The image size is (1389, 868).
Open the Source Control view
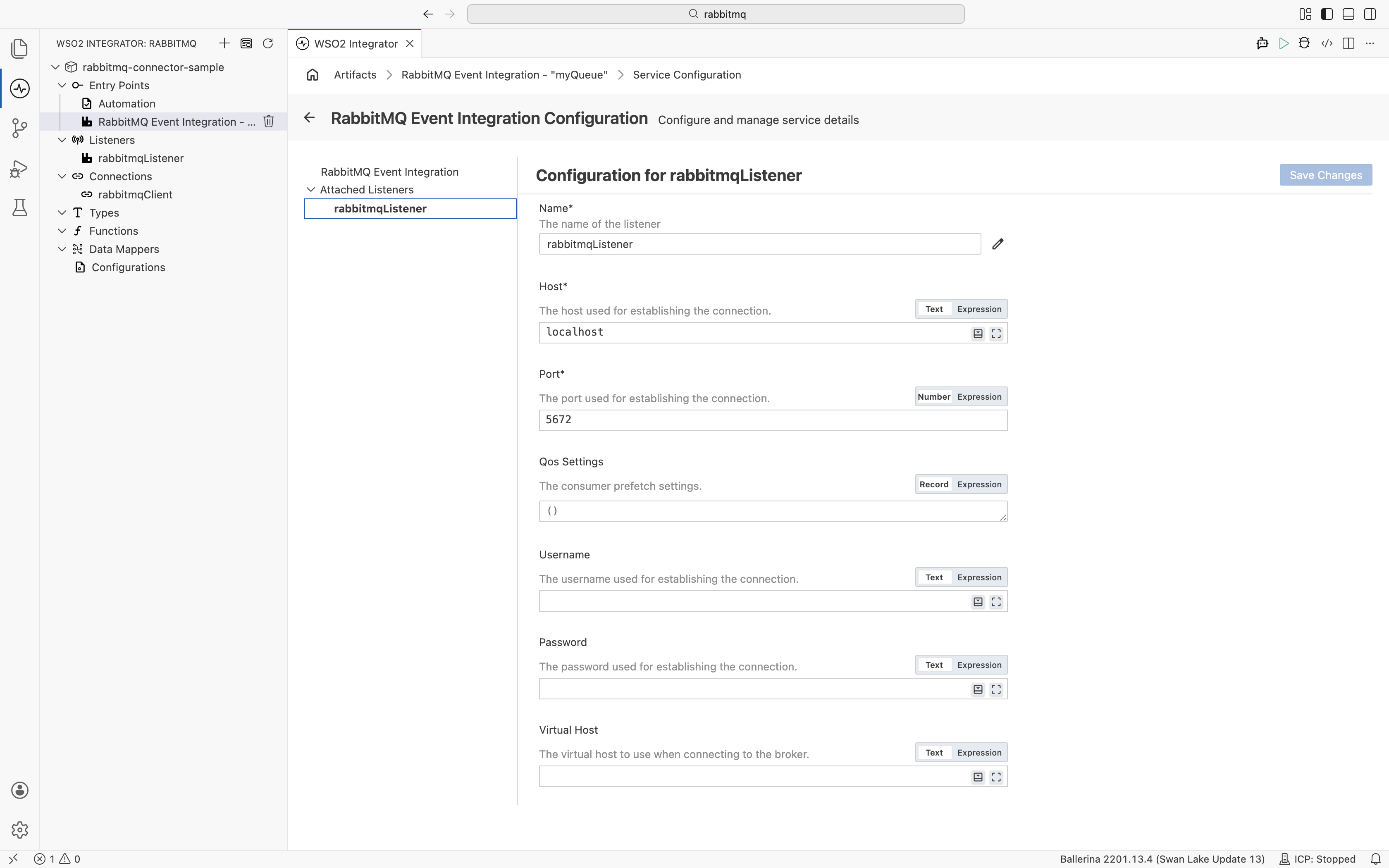pyautogui.click(x=19, y=128)
